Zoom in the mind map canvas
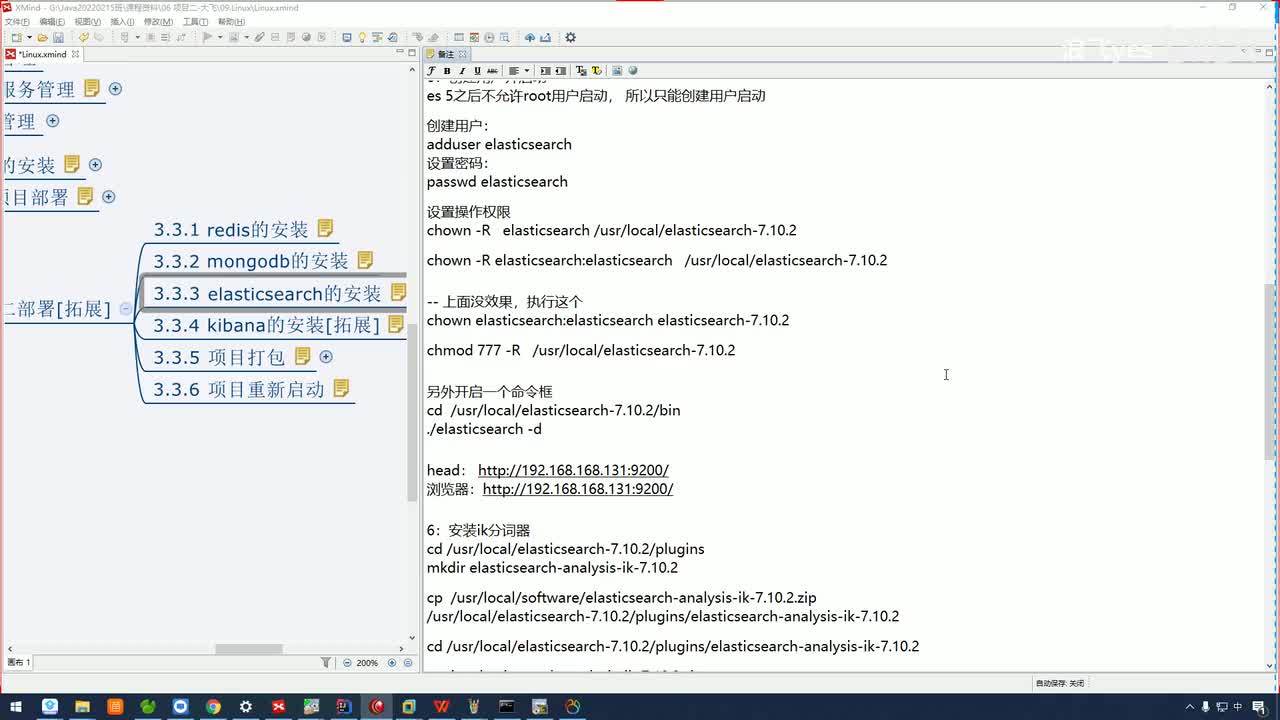 click(392, 663)
